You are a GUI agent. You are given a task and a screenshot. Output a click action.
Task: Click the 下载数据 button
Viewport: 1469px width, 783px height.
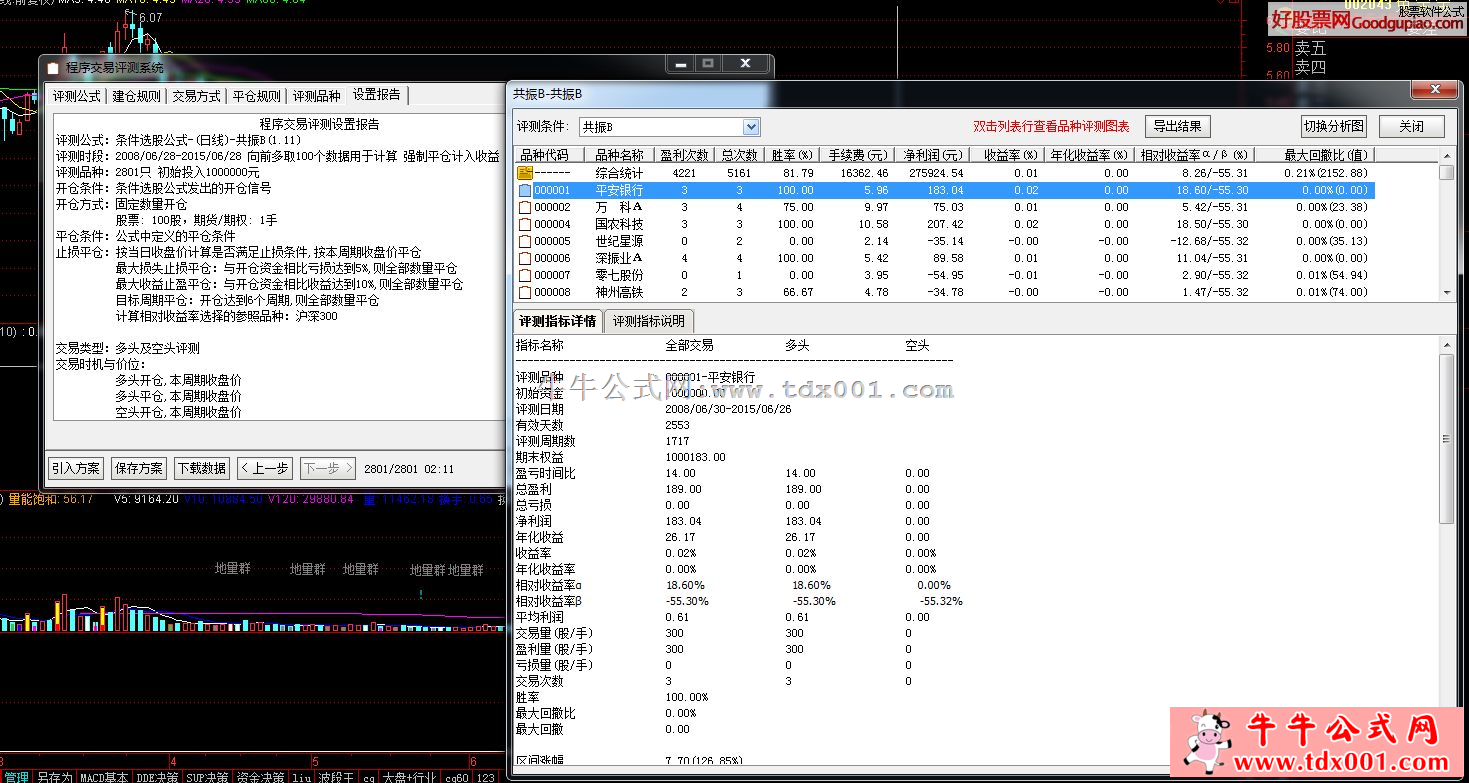[x=201, y=468]
